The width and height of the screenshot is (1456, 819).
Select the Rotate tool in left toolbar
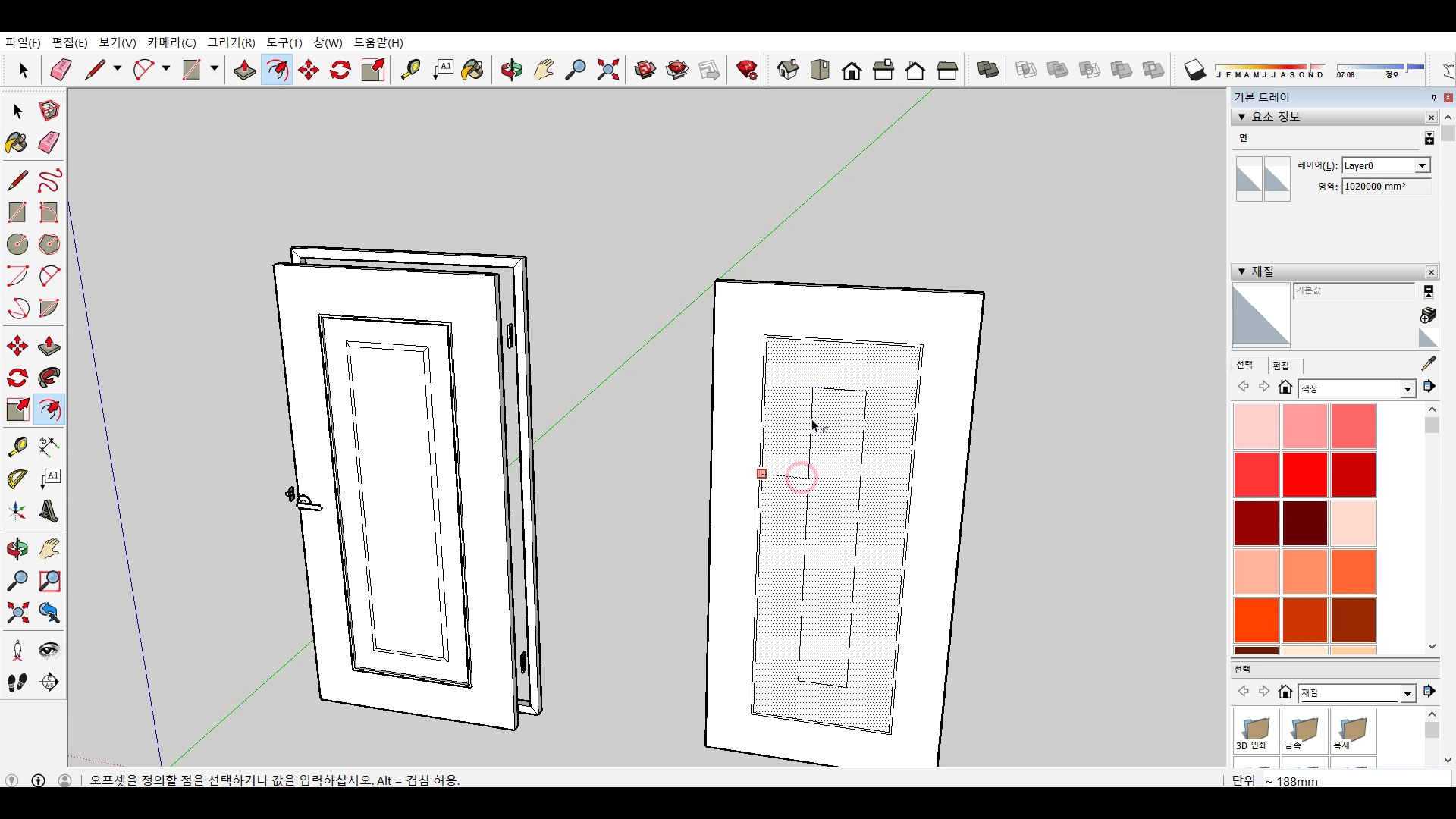tap(17, 378)
